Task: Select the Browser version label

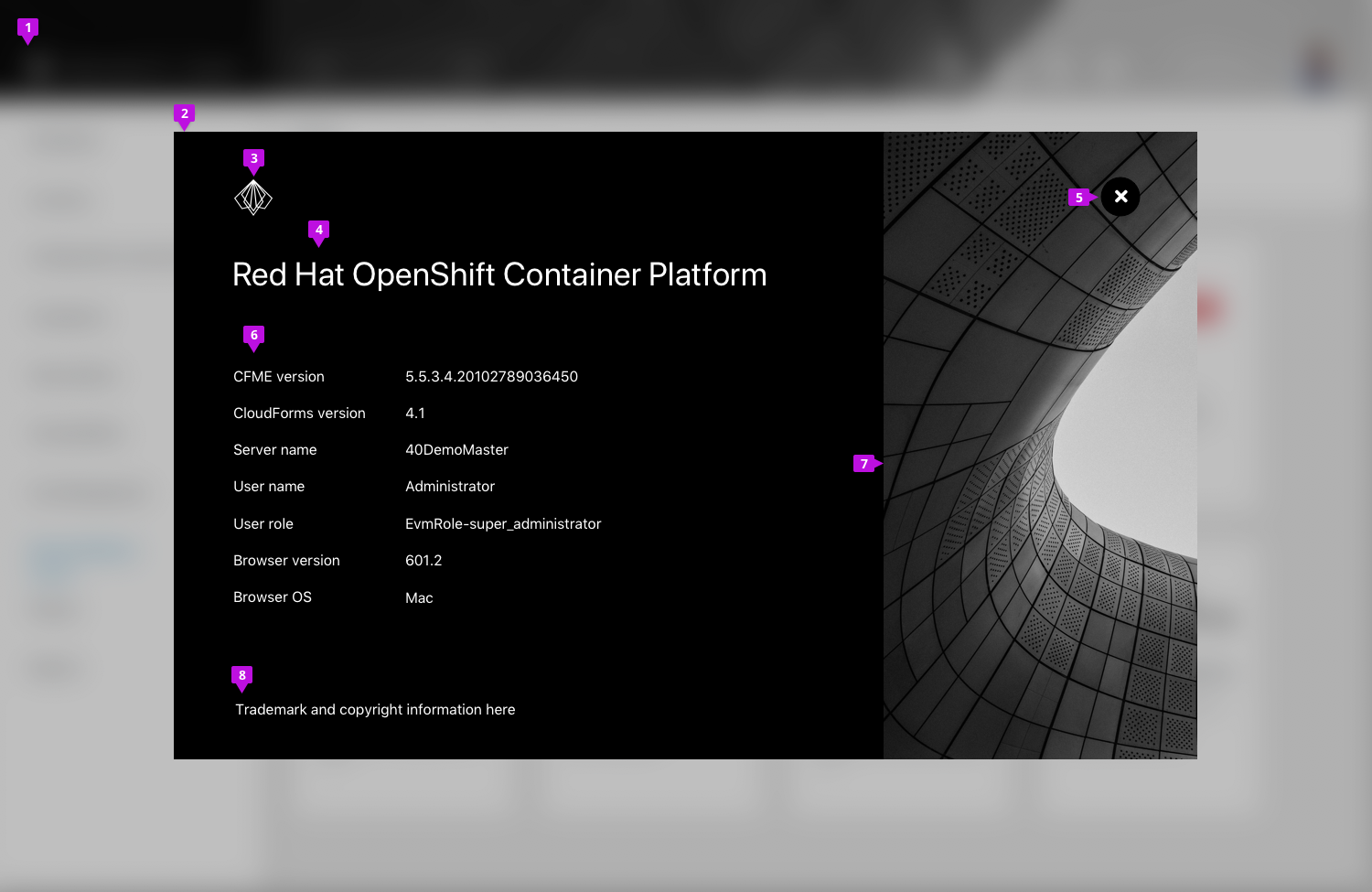Action: pyautogui.click(x=286, y=561)
